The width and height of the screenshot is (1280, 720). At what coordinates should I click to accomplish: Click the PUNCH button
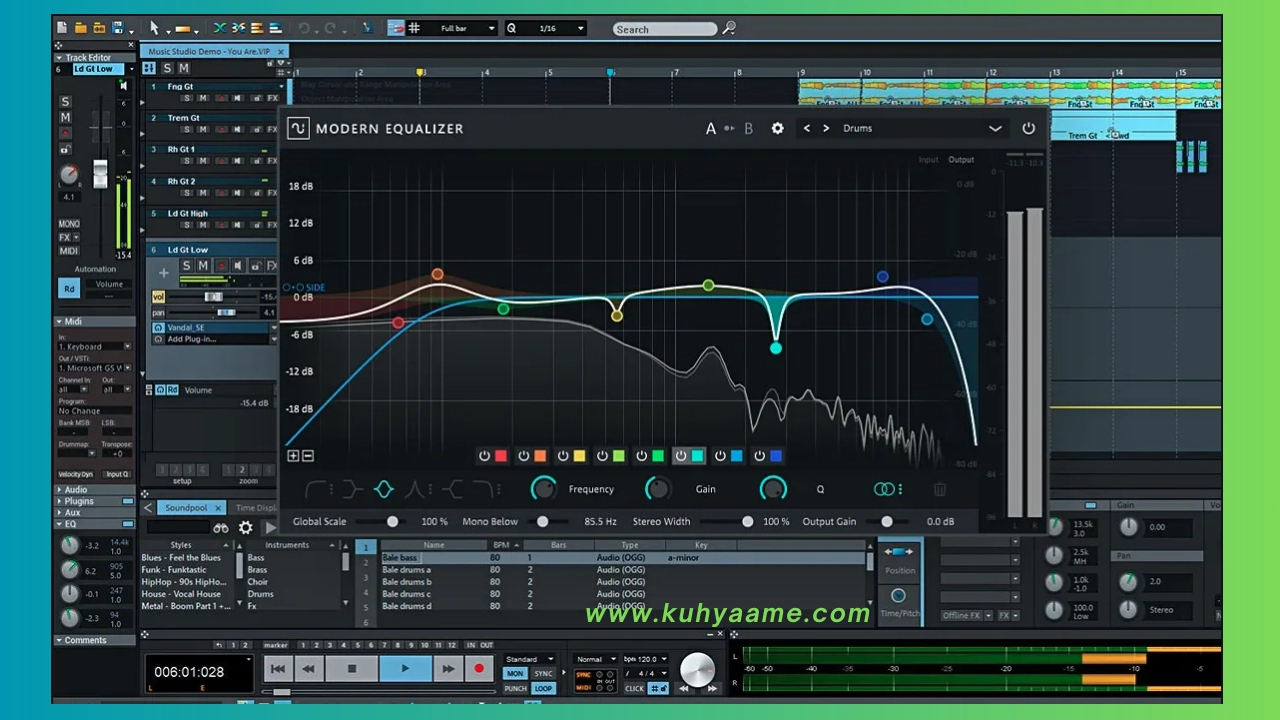tap(515, 688)
